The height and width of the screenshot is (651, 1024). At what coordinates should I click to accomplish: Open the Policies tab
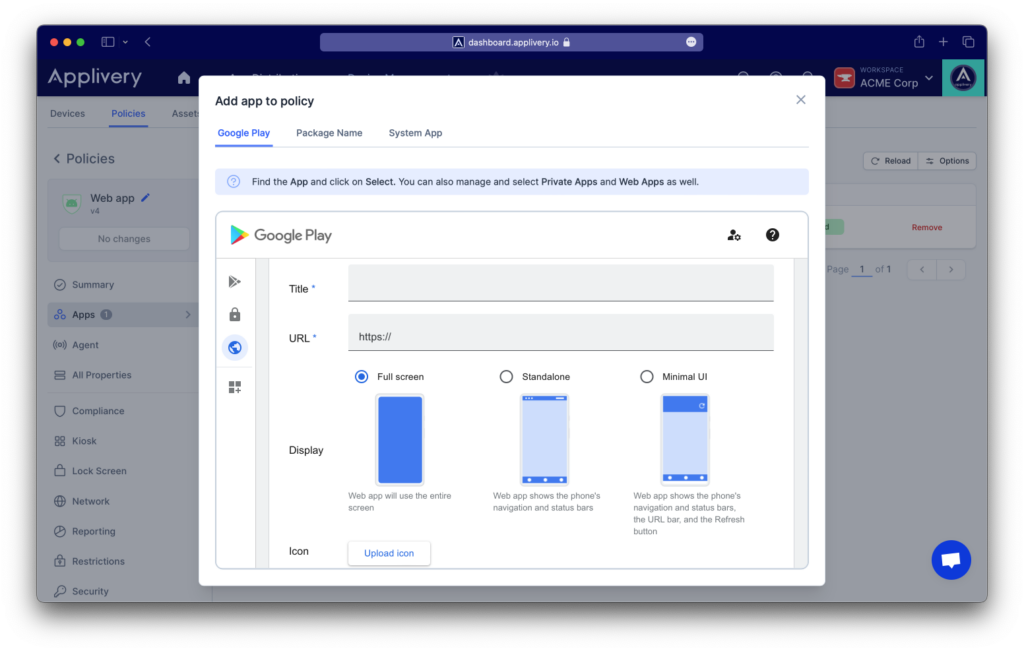coord(128,114)
